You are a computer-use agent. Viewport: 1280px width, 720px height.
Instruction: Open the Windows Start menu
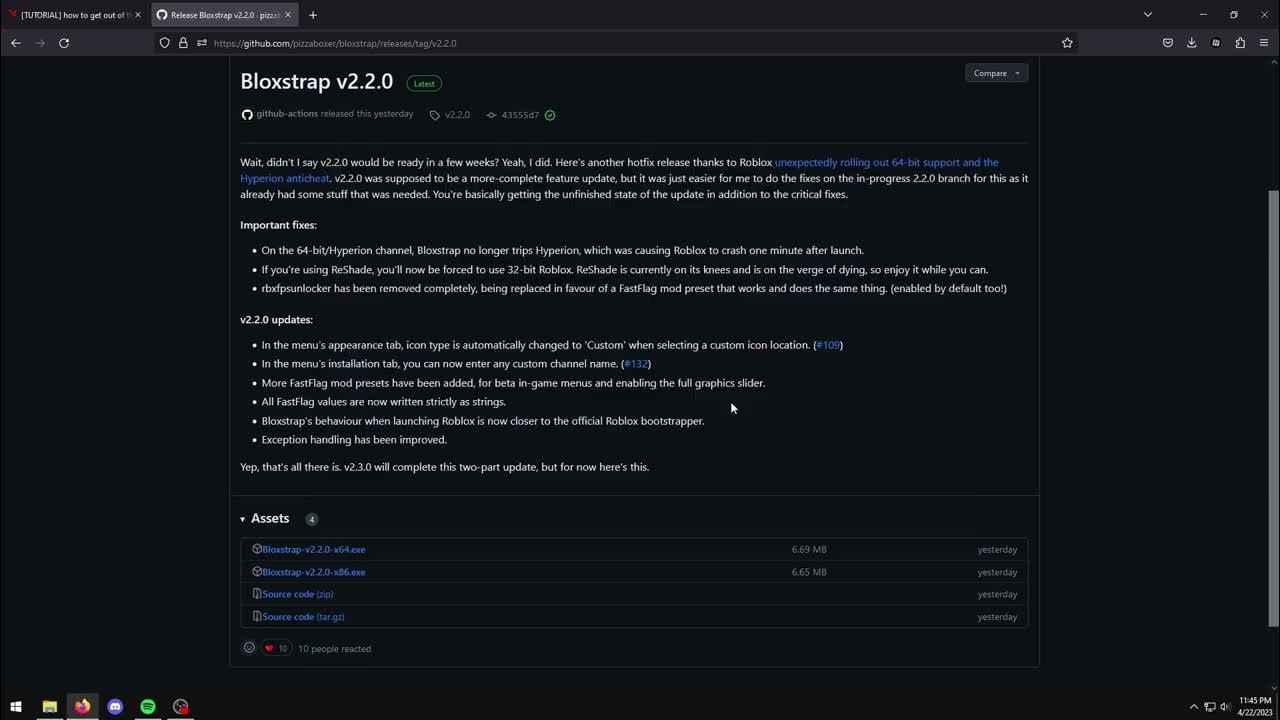pyautogui.click(x=16, y=706)
